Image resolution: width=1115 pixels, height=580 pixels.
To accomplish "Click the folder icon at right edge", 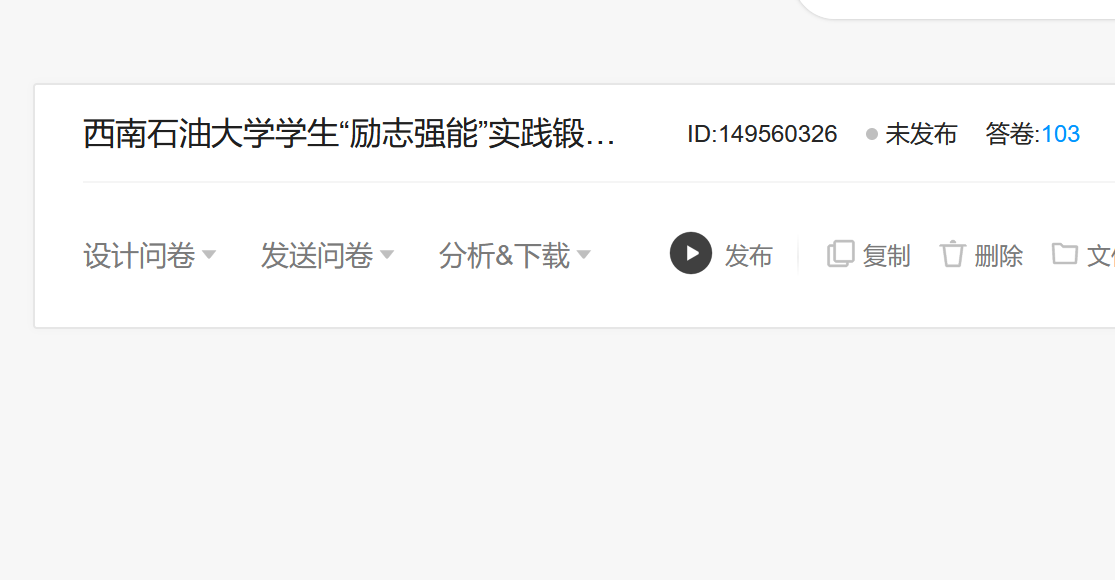I will pyautogui.click(x=1065, y=253).
